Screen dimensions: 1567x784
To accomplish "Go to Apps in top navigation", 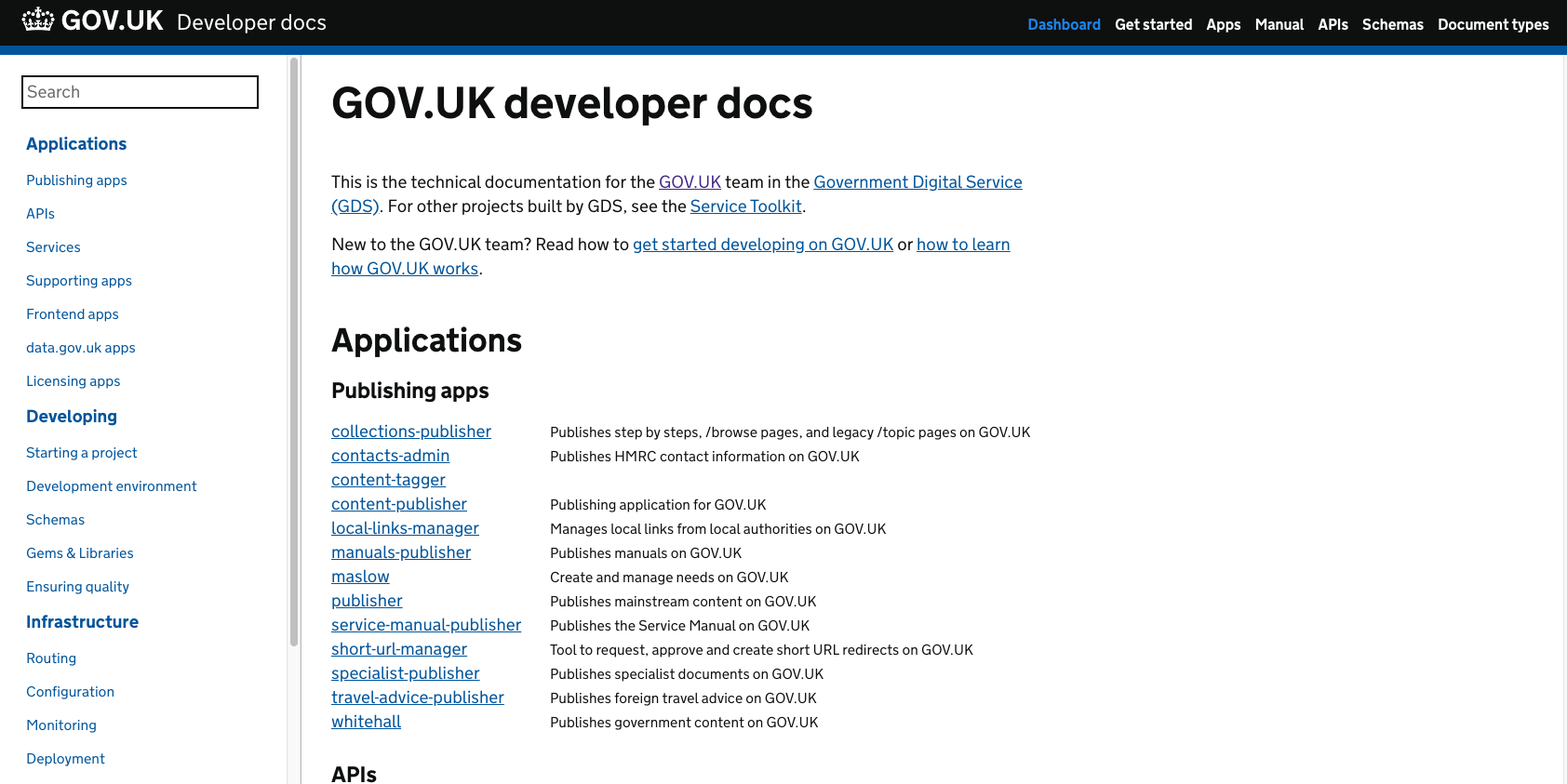I will point(1223,25).
